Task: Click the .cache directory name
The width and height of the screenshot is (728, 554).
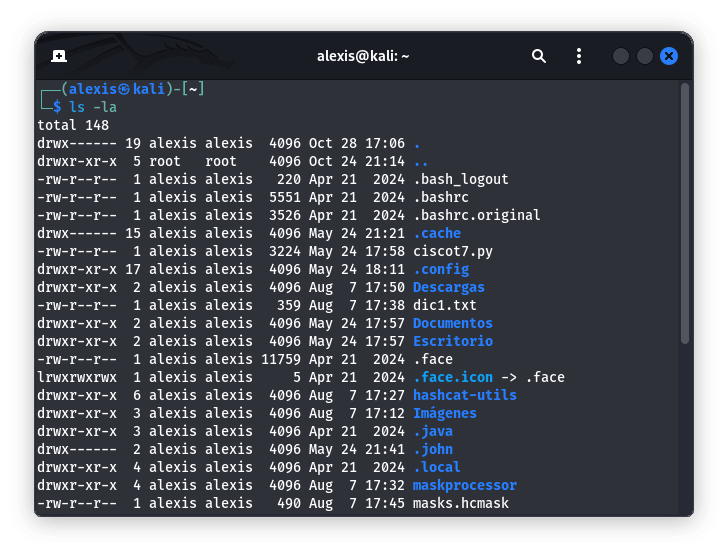Action: (x=437, y=233)
